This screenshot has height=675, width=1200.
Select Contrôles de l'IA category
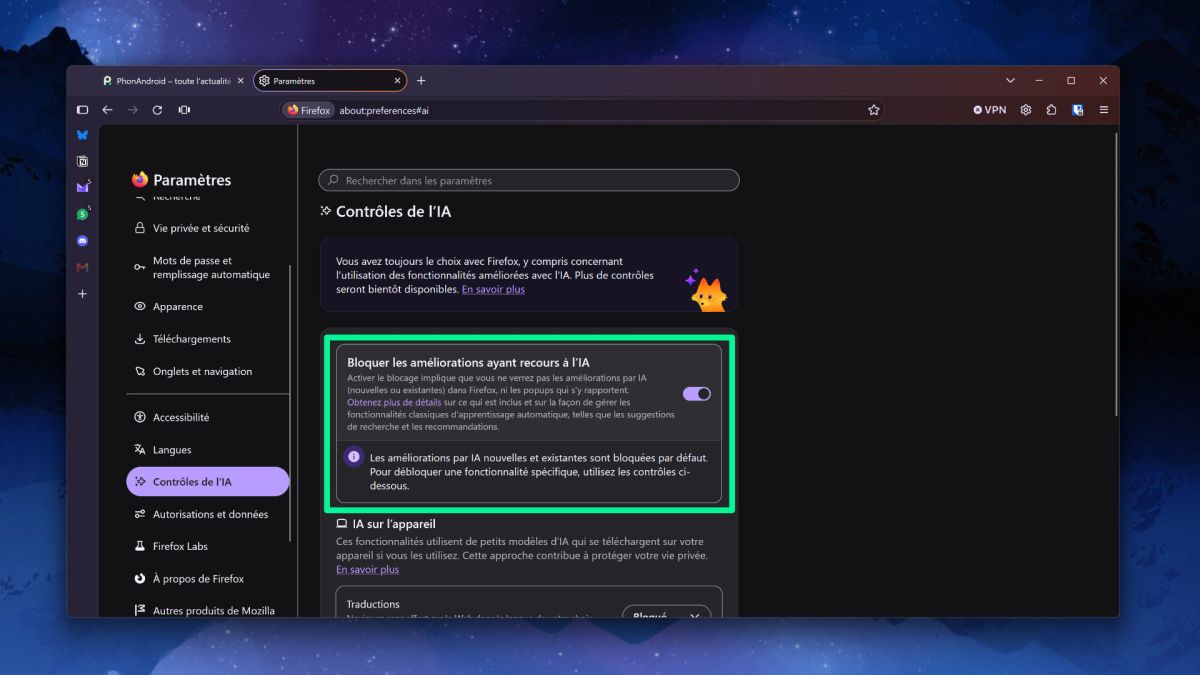(x=207, y=482)
